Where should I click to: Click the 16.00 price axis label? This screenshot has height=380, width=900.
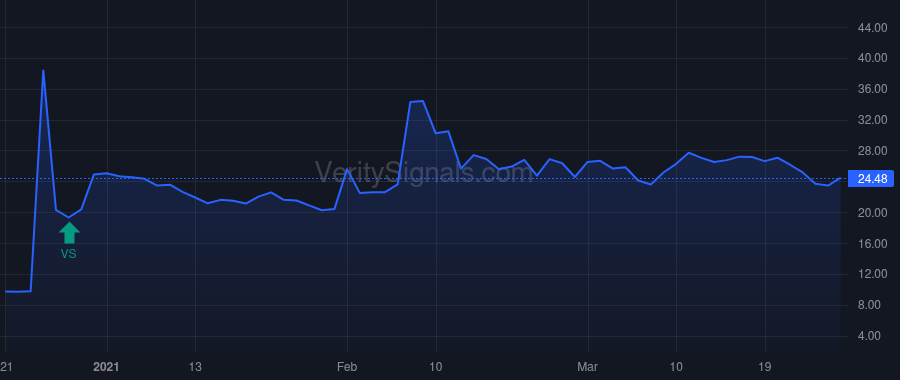872,244
